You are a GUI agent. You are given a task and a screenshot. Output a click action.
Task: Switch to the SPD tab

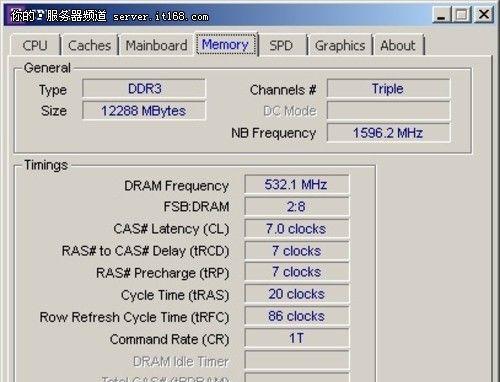point(281,45)
